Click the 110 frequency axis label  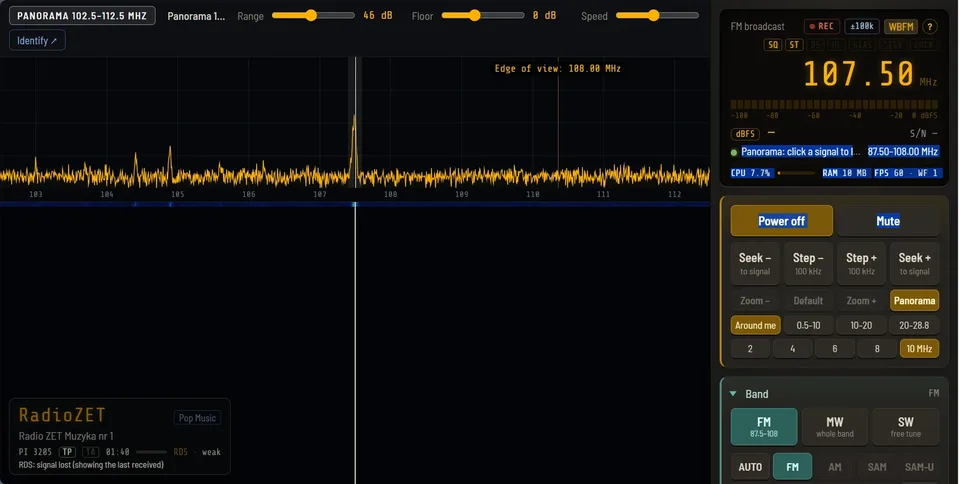coord(533,194)
